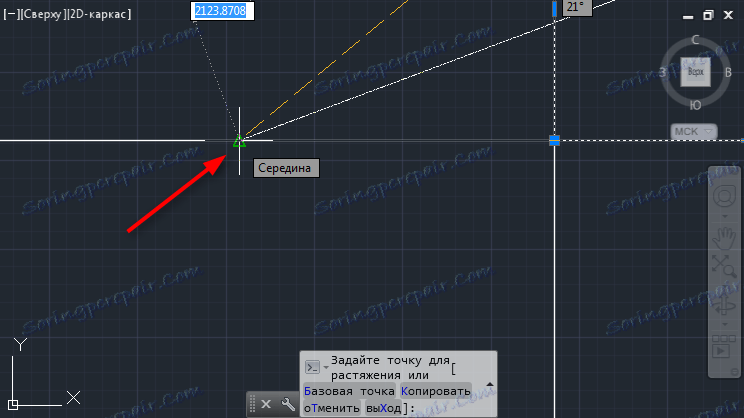744x418 pixels.
Task: Click the dynamic input distance field 2123.8708
Action: tap(222, 11)
